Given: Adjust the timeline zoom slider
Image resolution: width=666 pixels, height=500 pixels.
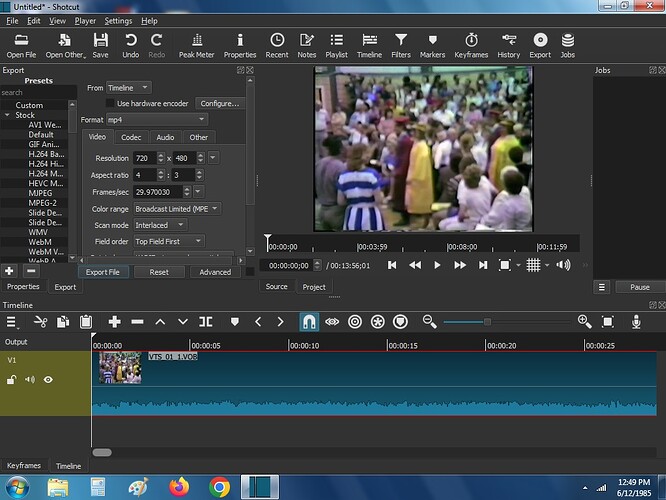Looking at the screenshot, I should (x=488, y=322).
